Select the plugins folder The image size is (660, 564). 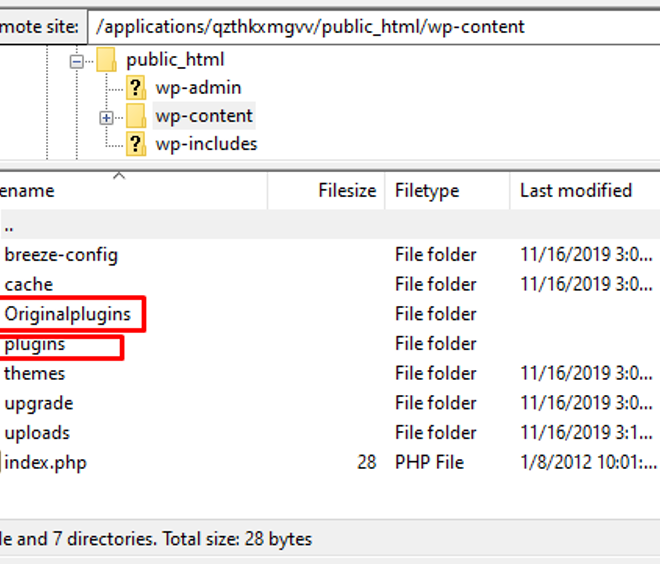pos(35,344)
